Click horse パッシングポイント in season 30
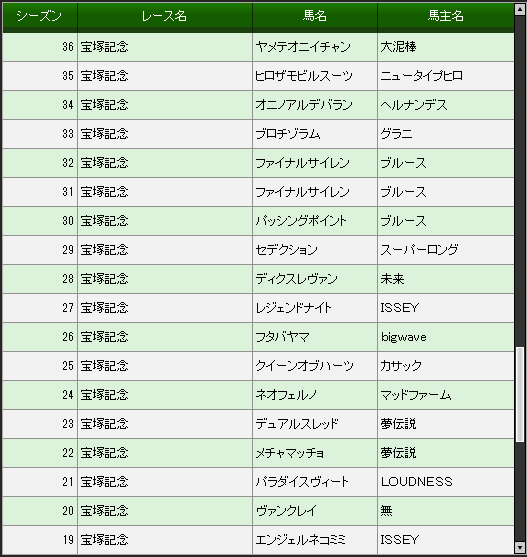 point(301,221)
